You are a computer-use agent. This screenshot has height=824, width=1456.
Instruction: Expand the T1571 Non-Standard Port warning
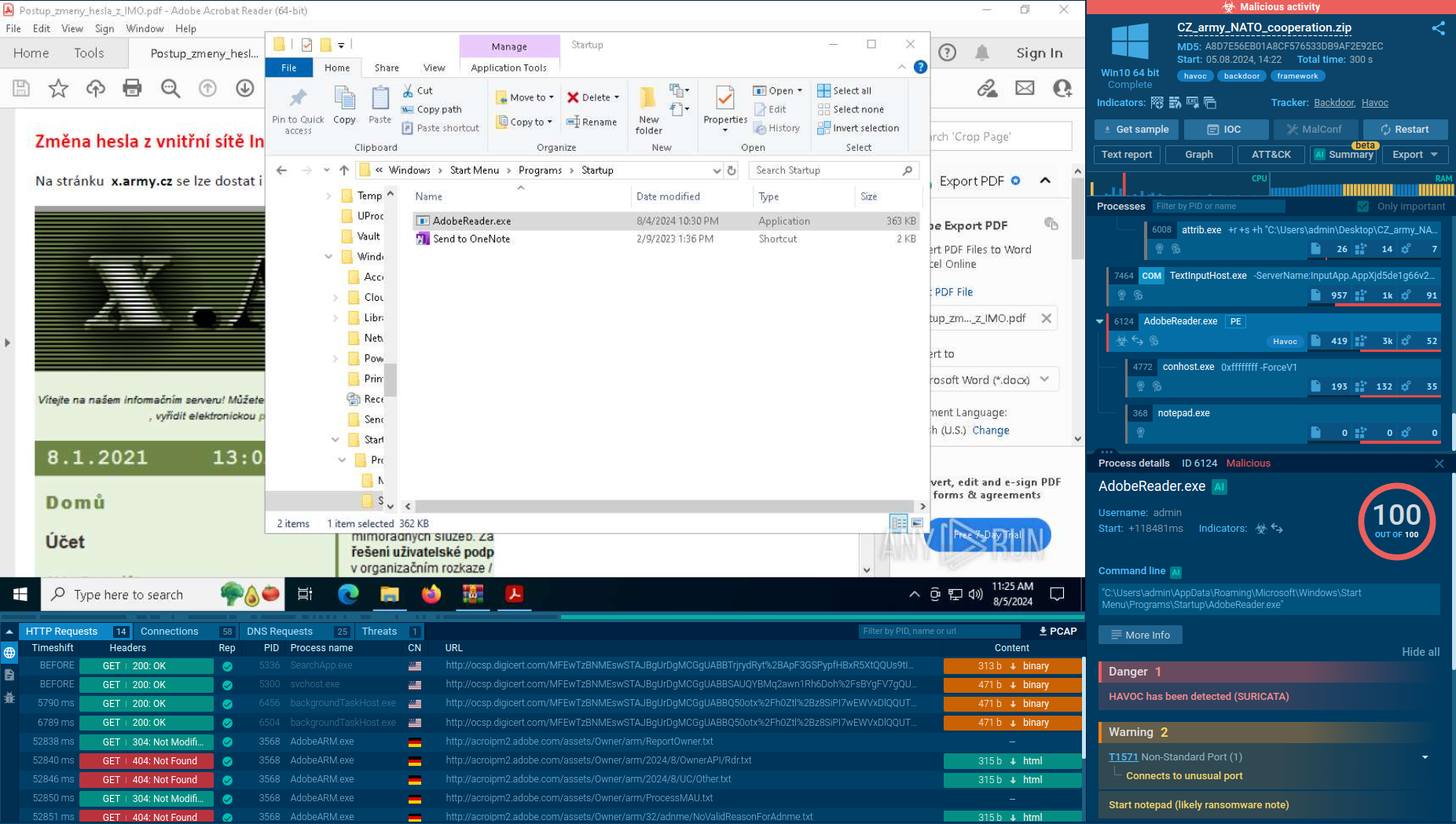pos(1425,757)
